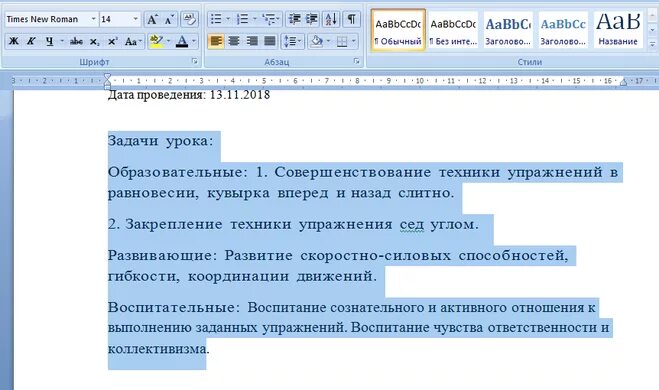659x390 pixels.
Task: Open the underline style dropdown arrow
Action: click(x=62, y=41)
